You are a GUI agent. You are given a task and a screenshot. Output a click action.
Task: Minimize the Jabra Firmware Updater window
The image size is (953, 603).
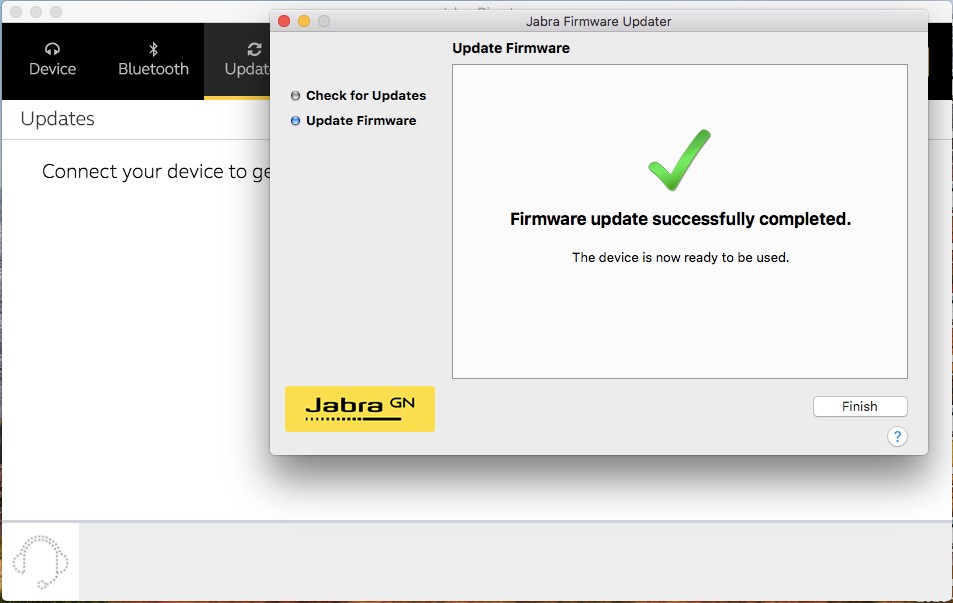[x=304, y=21]
